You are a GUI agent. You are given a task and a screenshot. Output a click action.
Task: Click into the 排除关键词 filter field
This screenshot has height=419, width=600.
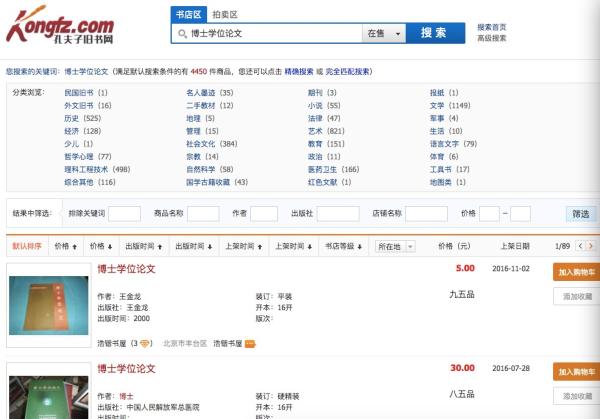click(x=124, y=213)
